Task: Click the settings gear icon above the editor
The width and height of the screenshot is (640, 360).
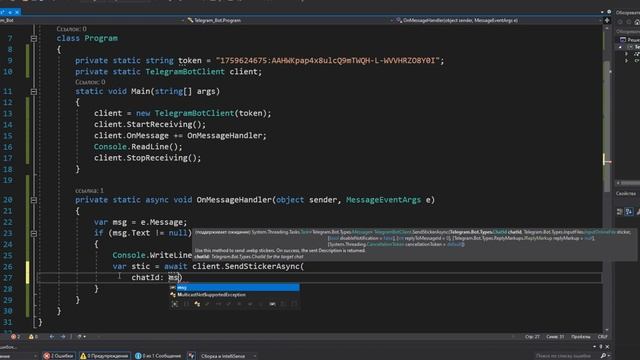Action: click(x=609, y=12)
